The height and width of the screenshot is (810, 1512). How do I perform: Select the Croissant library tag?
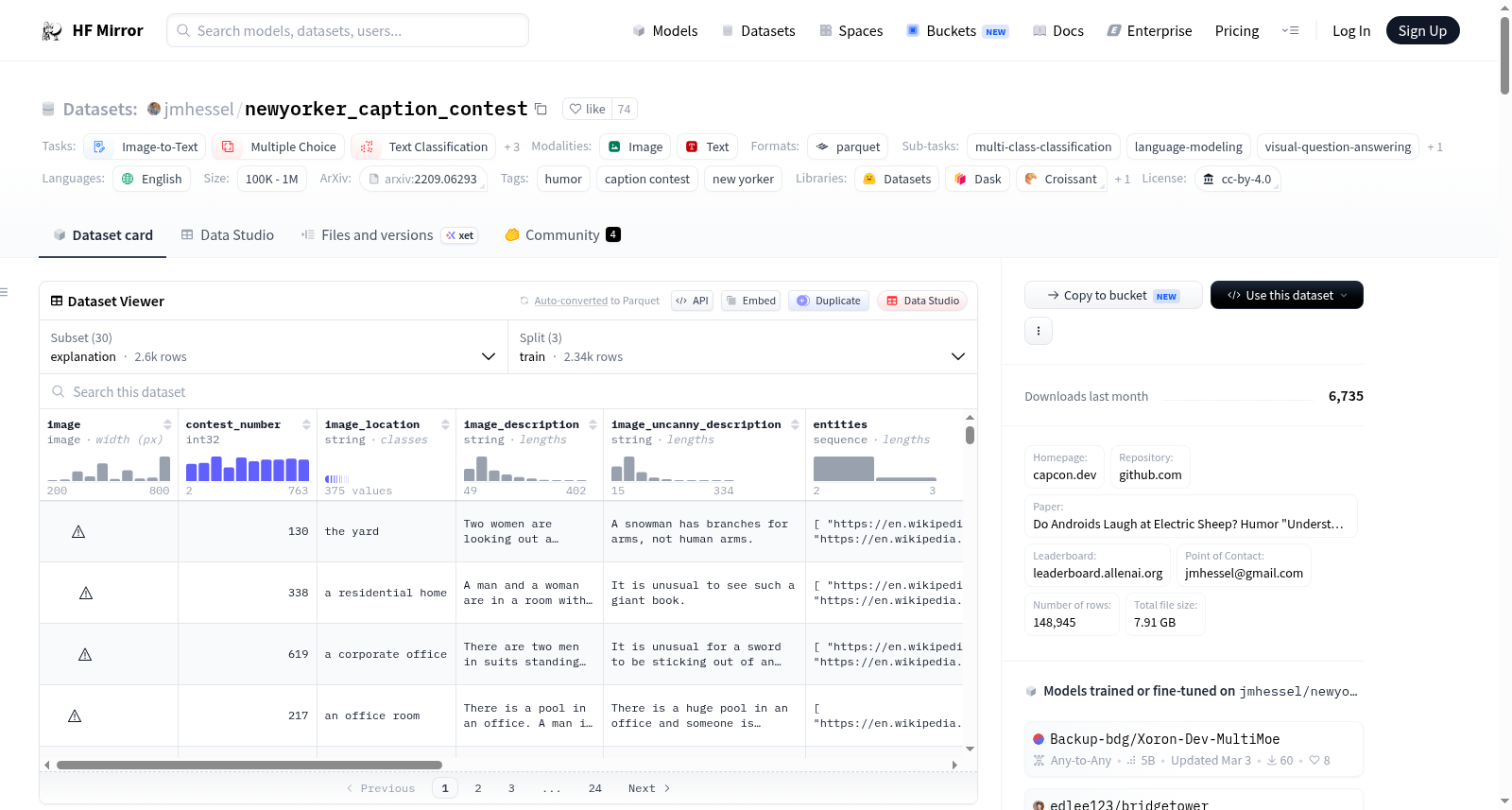[x=1061, y=179]
